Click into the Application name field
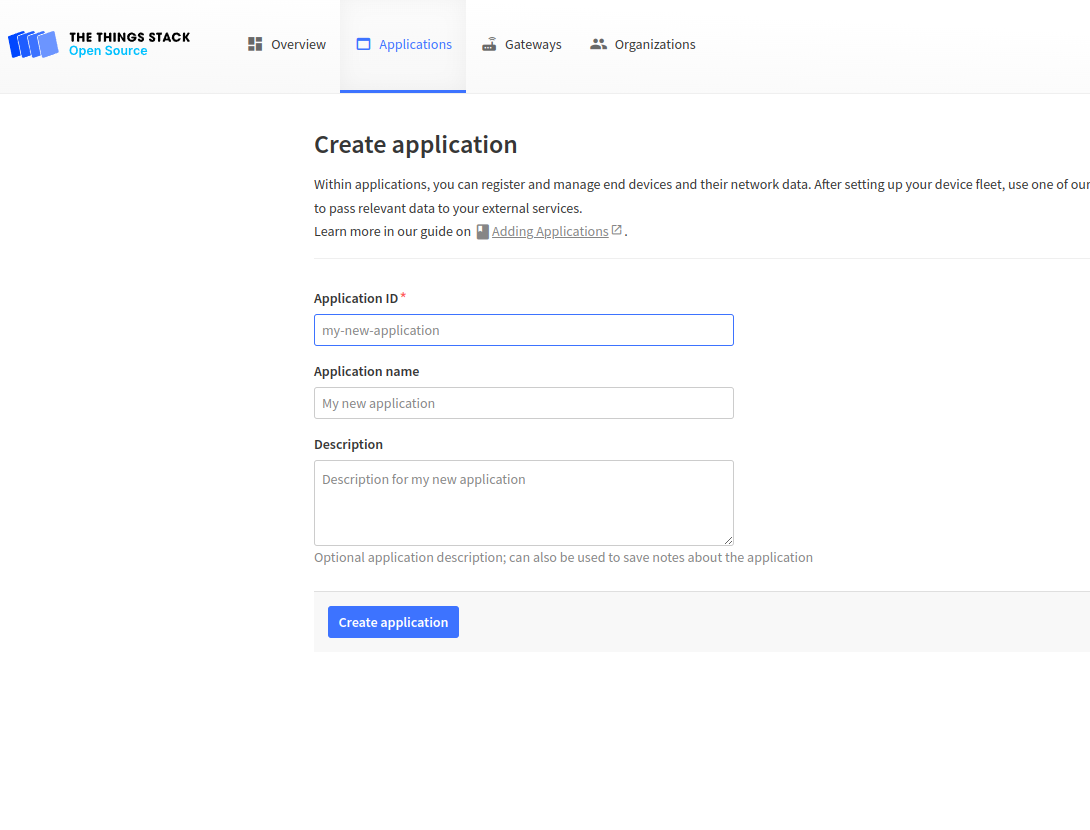This screenshot has height=830, width=1090. 523,403
